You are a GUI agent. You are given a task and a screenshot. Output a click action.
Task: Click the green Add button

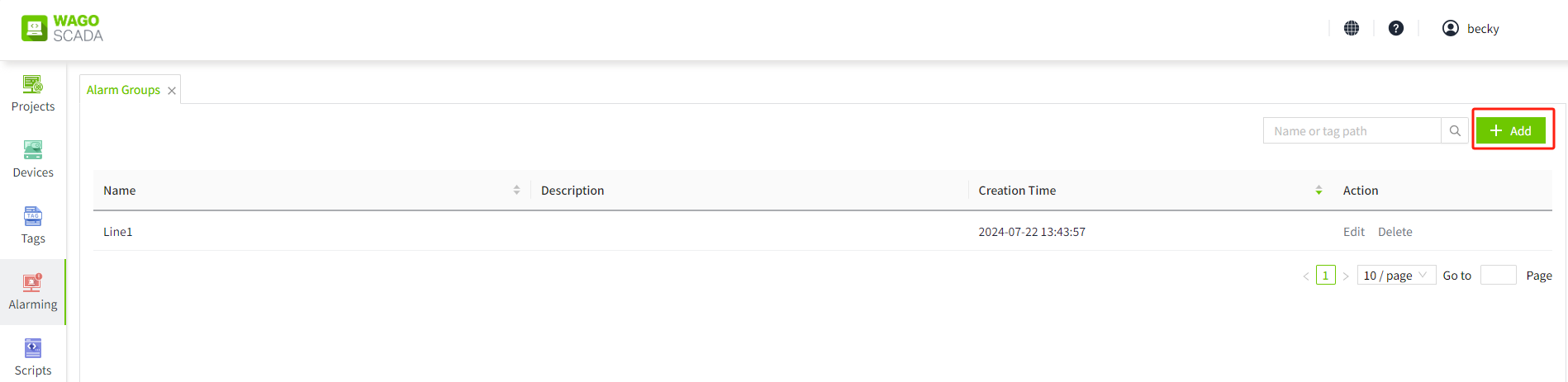pyautogui.click(x=1511, y=130)
